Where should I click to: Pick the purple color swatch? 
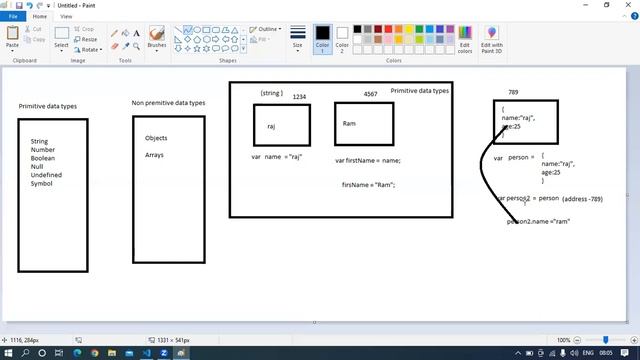coord(450,29)
